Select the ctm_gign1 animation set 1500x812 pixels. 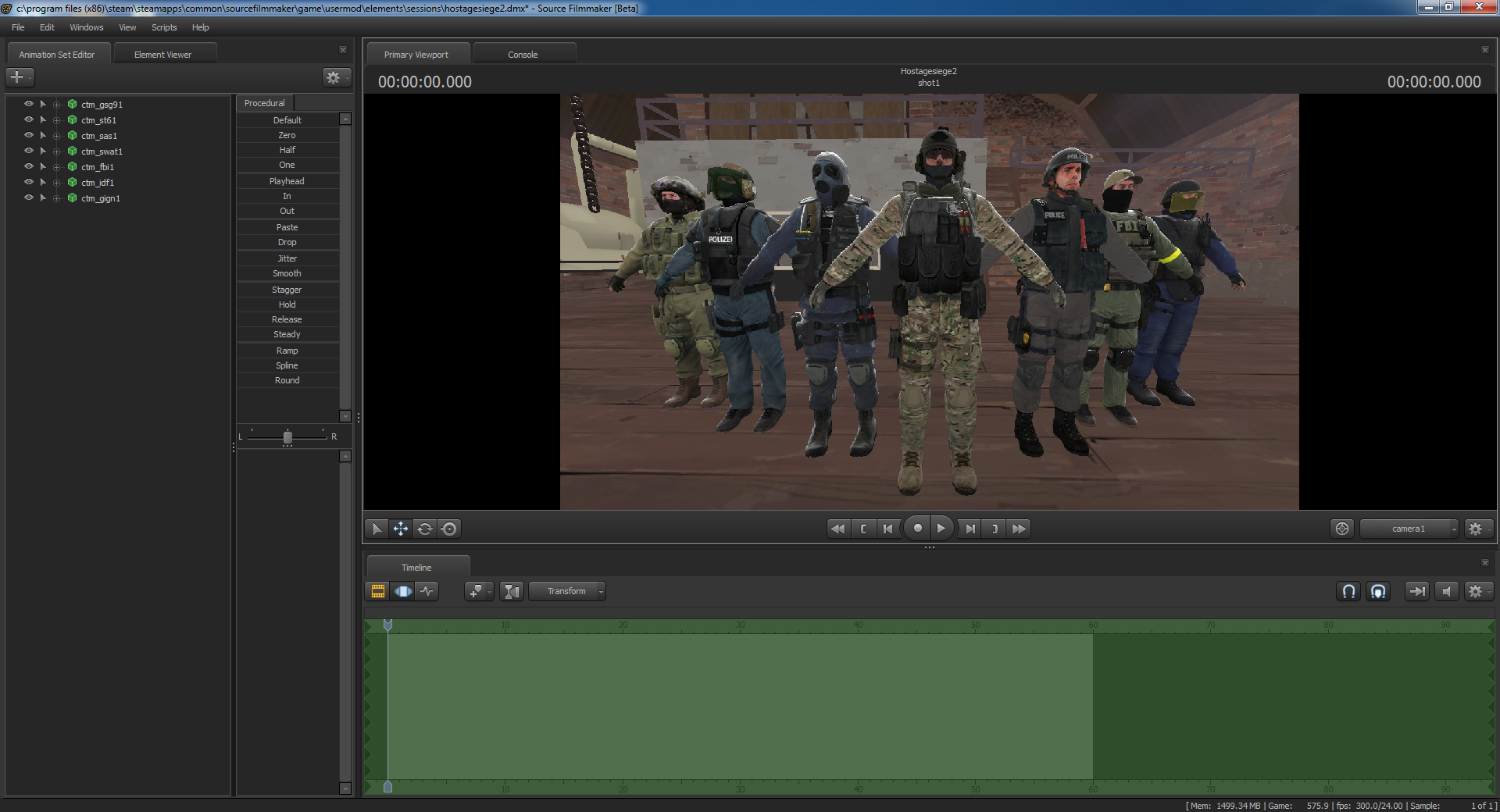pyautogui.click(x=101, y=198)
